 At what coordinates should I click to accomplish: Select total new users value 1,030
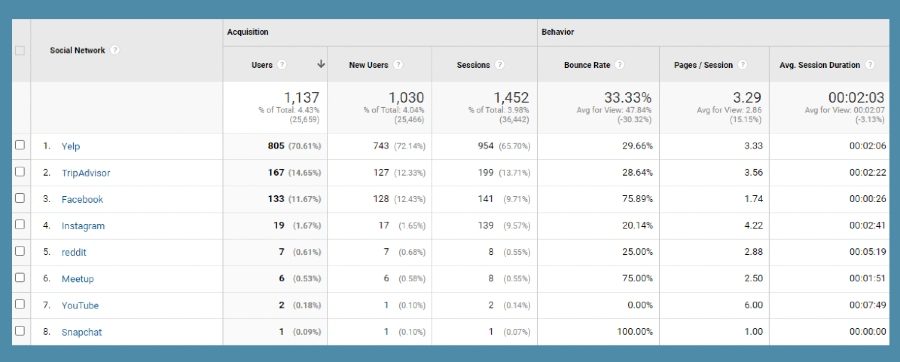[x=406, y=98]
